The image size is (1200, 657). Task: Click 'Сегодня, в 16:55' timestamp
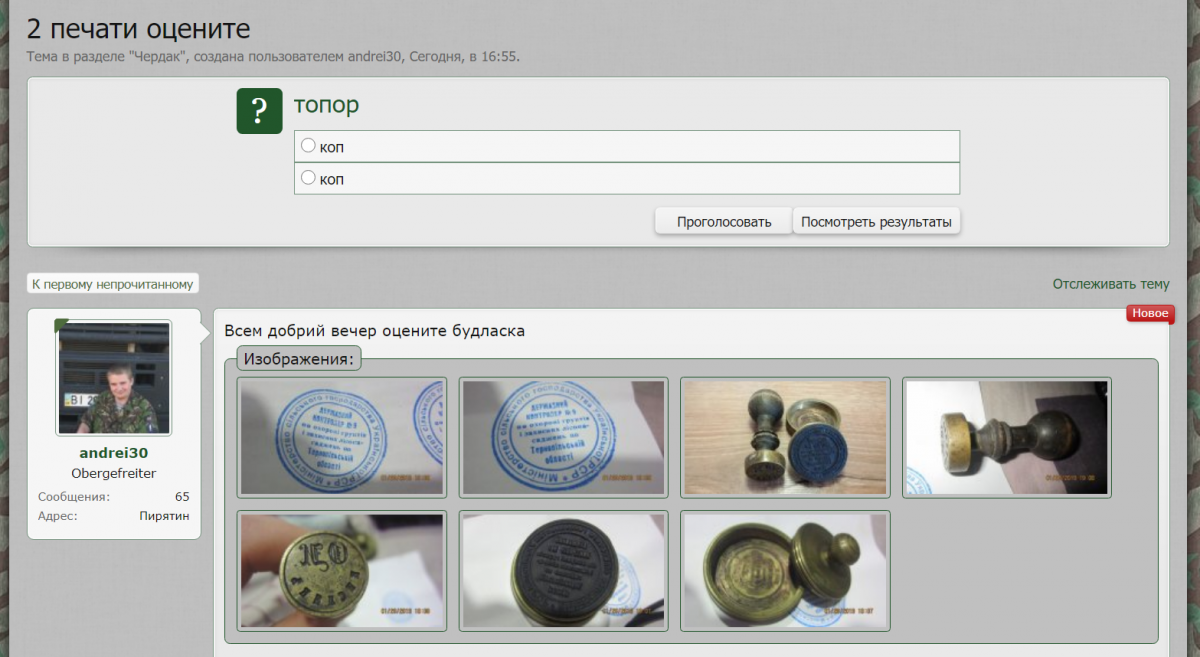click(463, 56)
